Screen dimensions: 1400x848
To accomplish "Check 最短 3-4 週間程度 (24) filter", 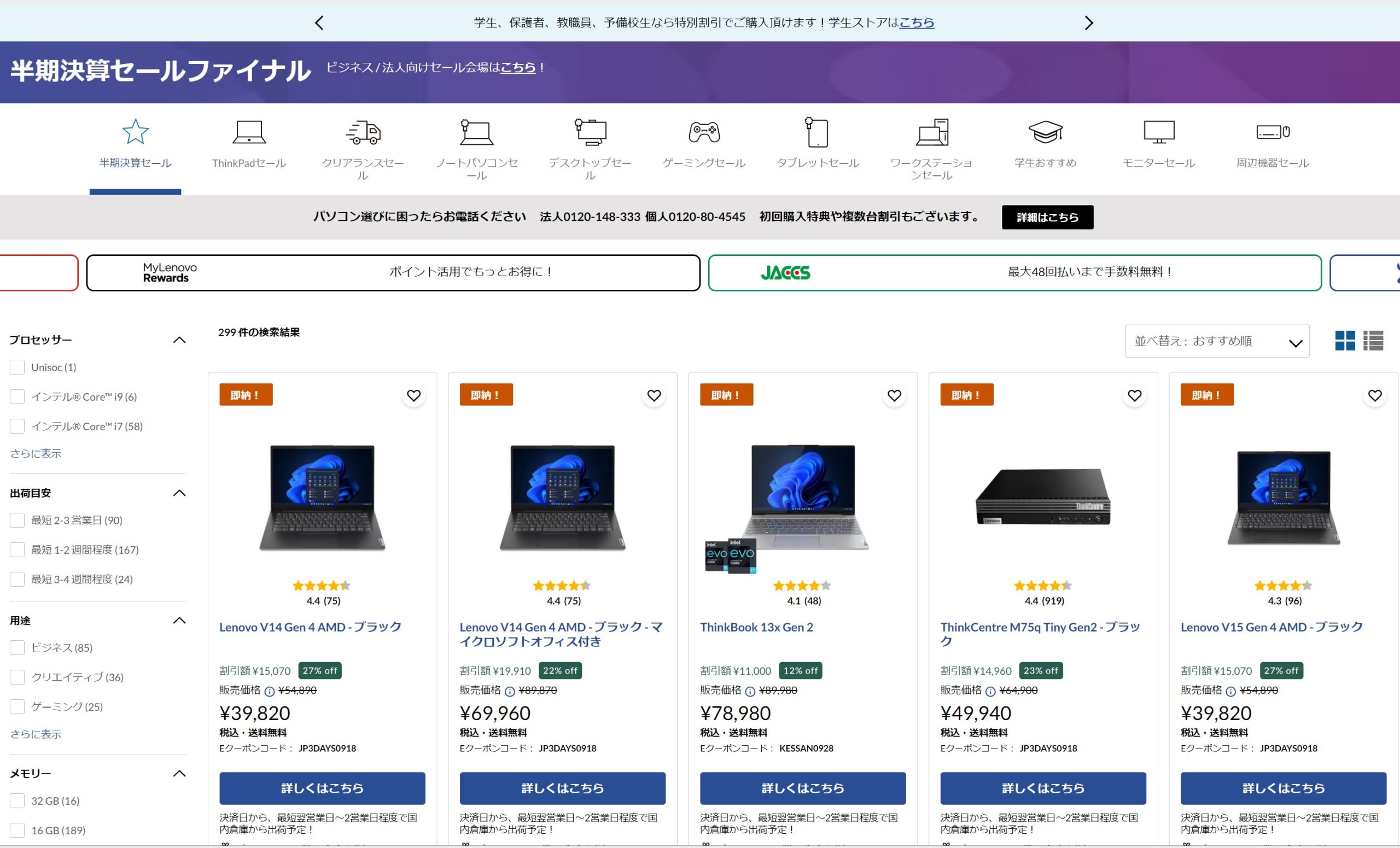I will pos(17,580).
